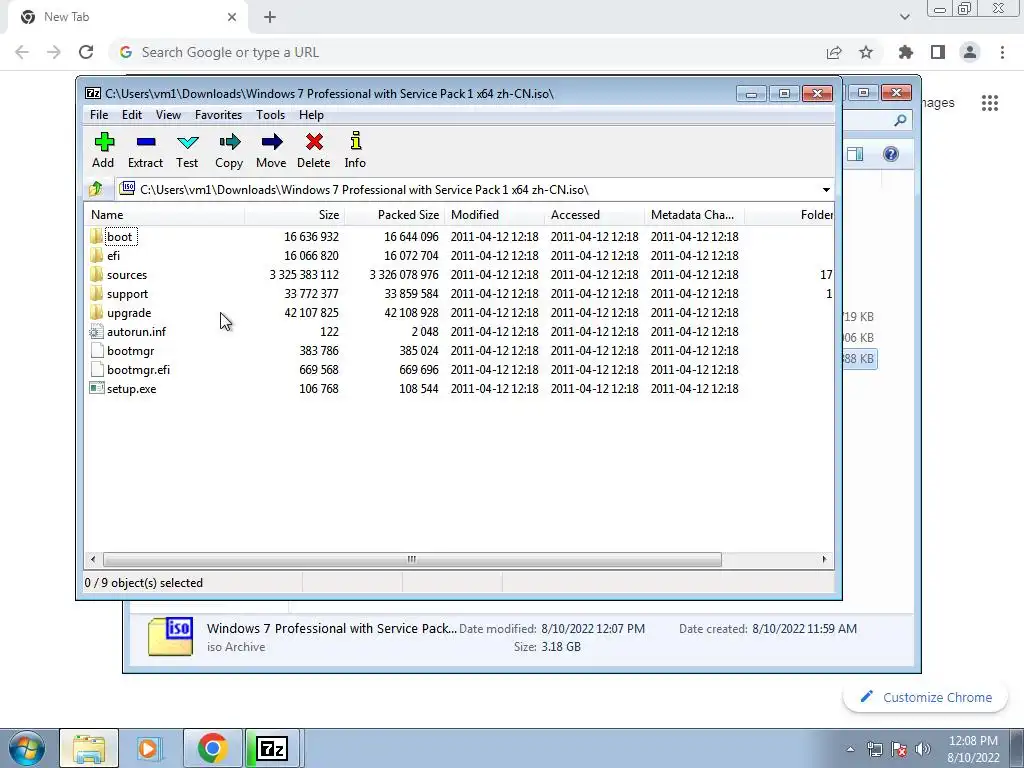The height and width of the screenshot is (768, 1024).
Task: Open a new Chrome tab
Action: click(x=270, y=17)
